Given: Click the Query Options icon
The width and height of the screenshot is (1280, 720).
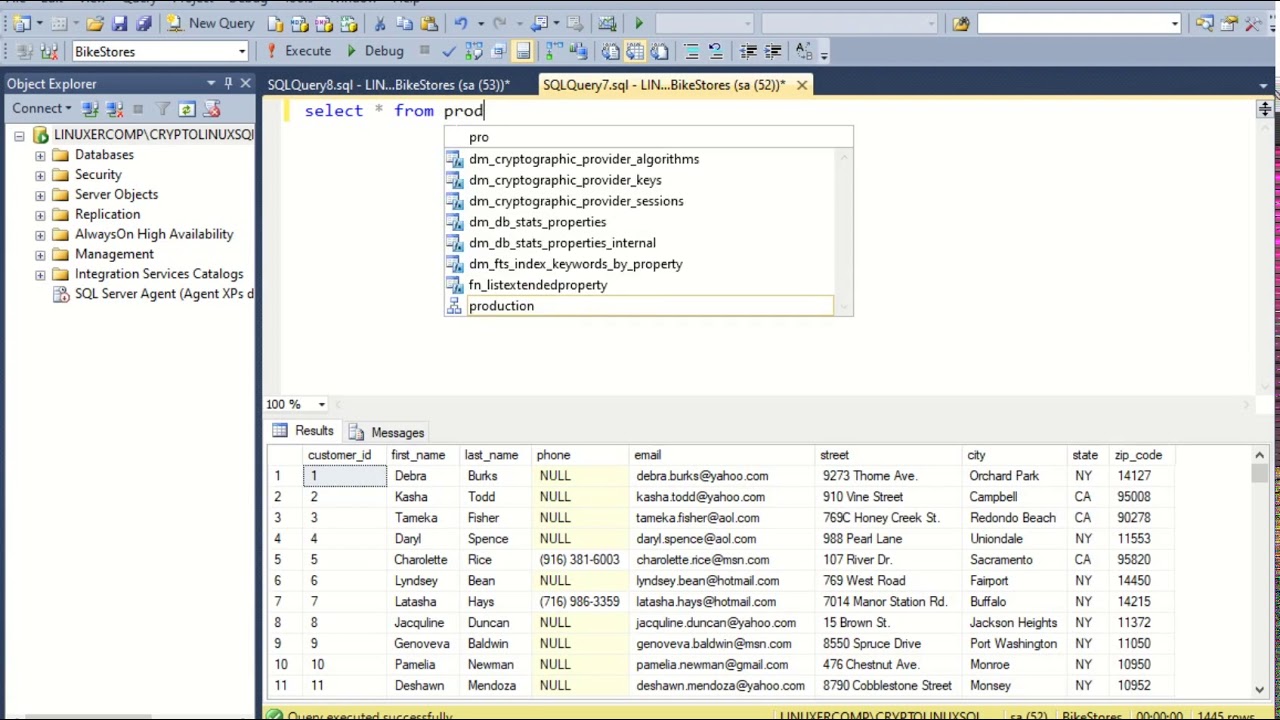Looking at the screenshot, I should pyautogui.click(x=497, y=51).
